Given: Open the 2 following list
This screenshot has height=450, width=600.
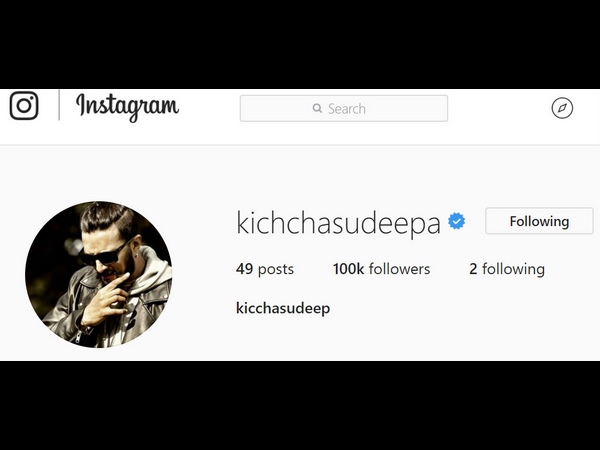Looking at the screenshot, I should click(x=507, y=269).
